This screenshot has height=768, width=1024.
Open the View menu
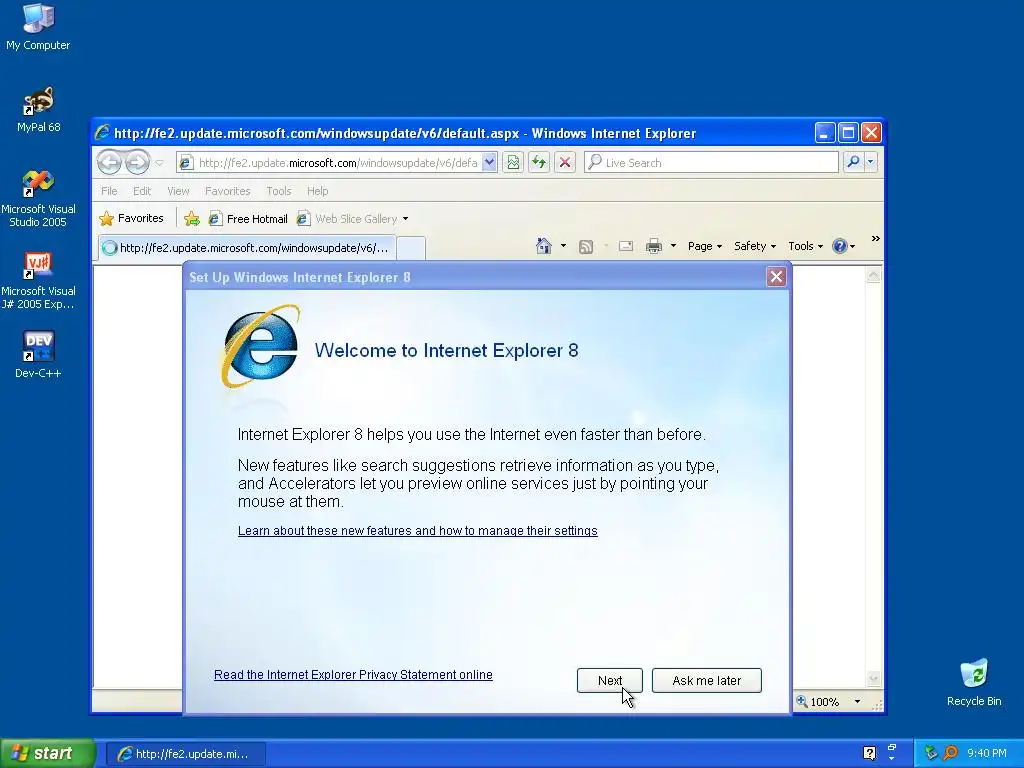[178, 191]
